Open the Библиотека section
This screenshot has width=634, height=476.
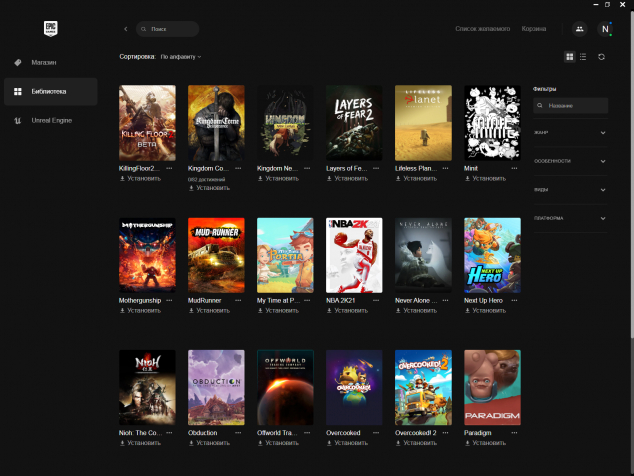click(51, 92)
